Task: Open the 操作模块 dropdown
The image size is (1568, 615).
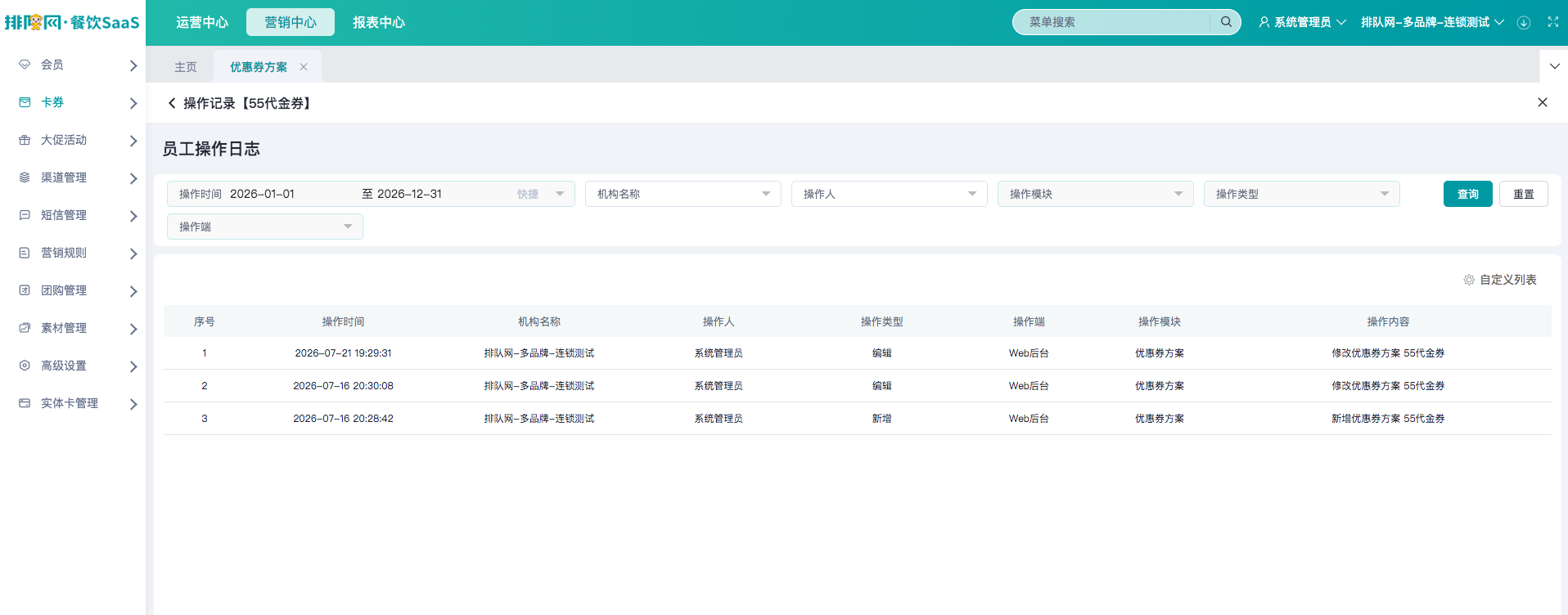Action: click(1096, 194)
